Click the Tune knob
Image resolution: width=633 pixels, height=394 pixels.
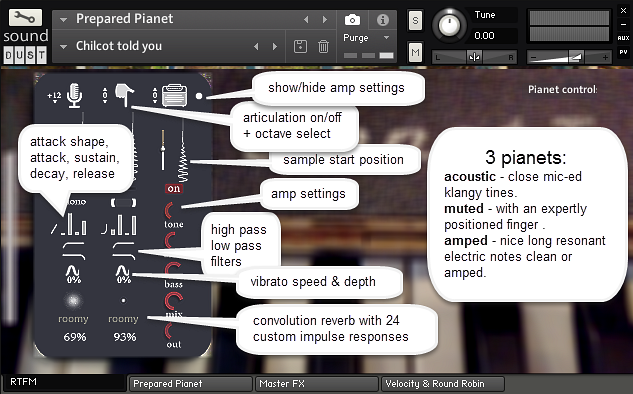[449, 25]
